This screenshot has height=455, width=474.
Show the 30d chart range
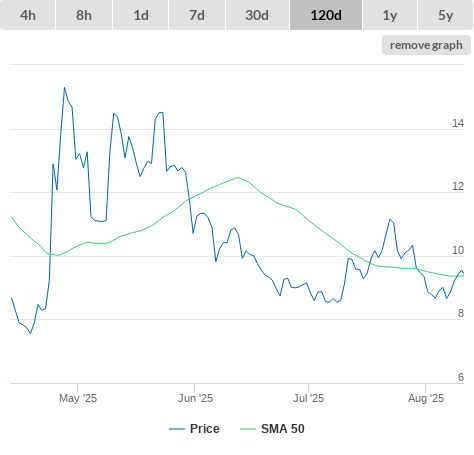(257, 15)
